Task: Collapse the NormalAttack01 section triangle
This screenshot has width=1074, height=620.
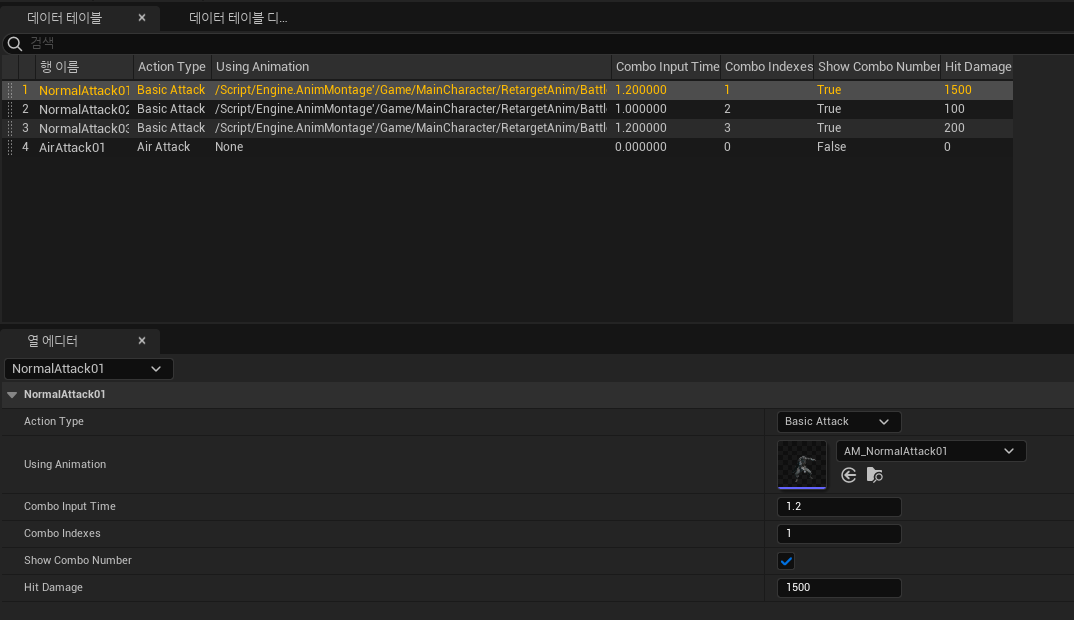Action: coord(12,395)
